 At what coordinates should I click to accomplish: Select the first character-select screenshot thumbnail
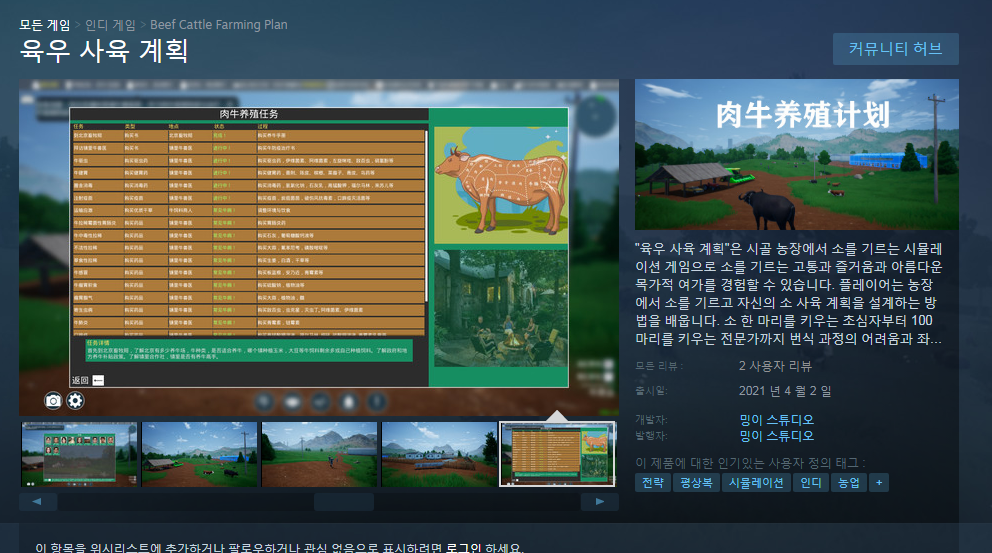[79, 454]
